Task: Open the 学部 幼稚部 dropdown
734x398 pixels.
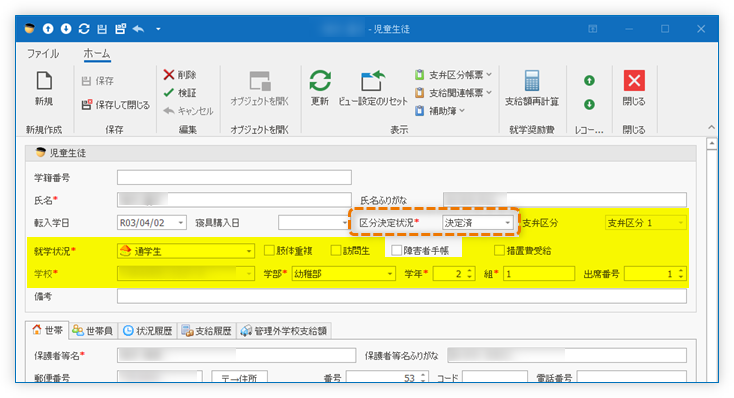Action: (389, 274)
